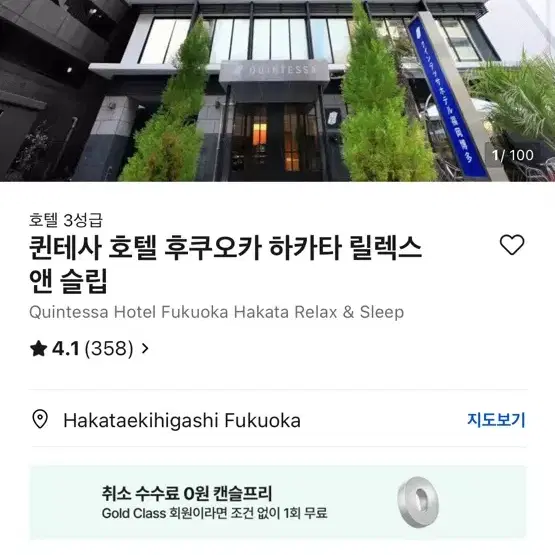The image size is (555, 555).
Task: Click Hakataekihigashi Fukuoka address text
Action: point(182,420)
